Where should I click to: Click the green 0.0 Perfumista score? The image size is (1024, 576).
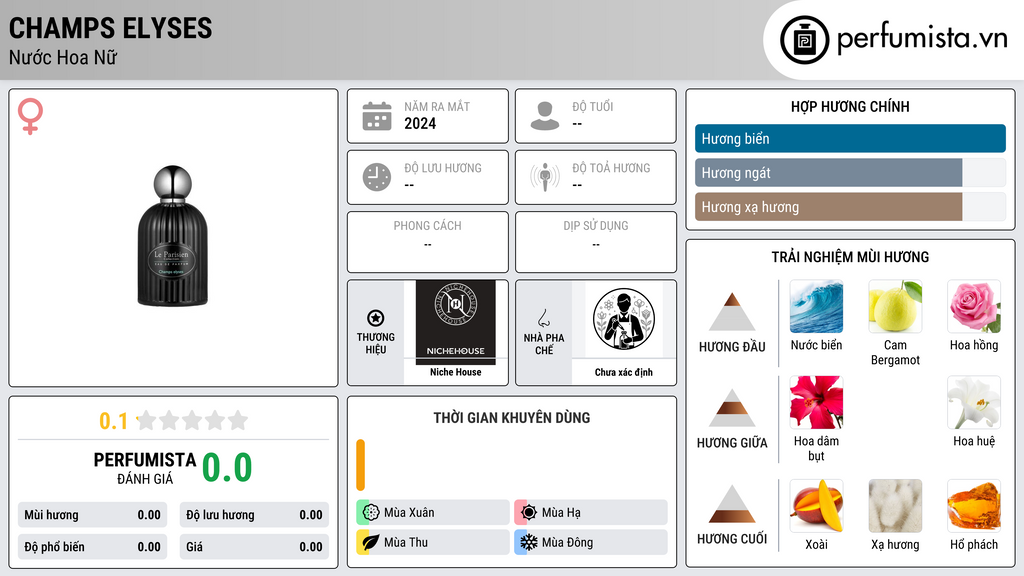(x=227, y=468)
